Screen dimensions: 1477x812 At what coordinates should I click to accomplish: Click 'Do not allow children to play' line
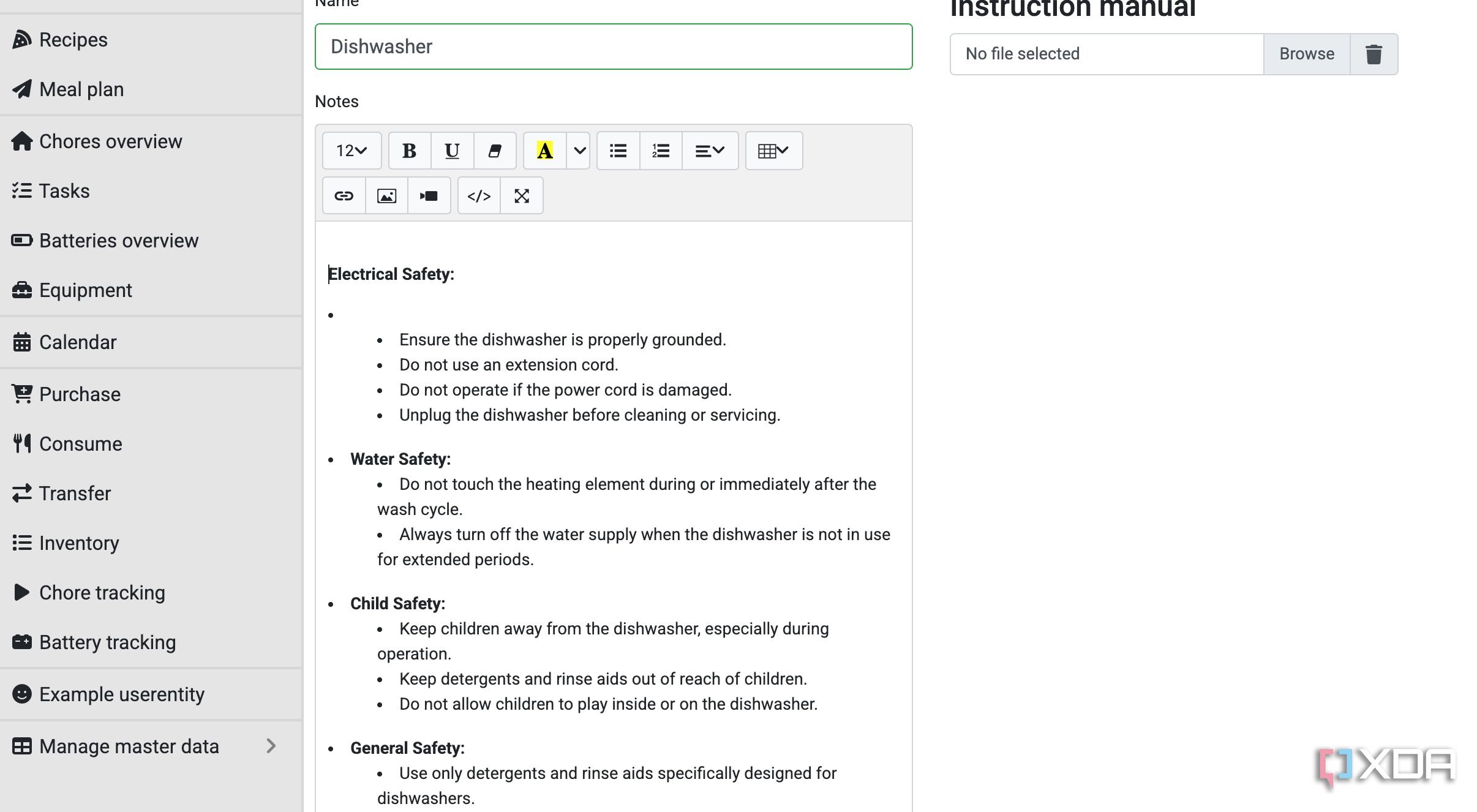point(609,704)
